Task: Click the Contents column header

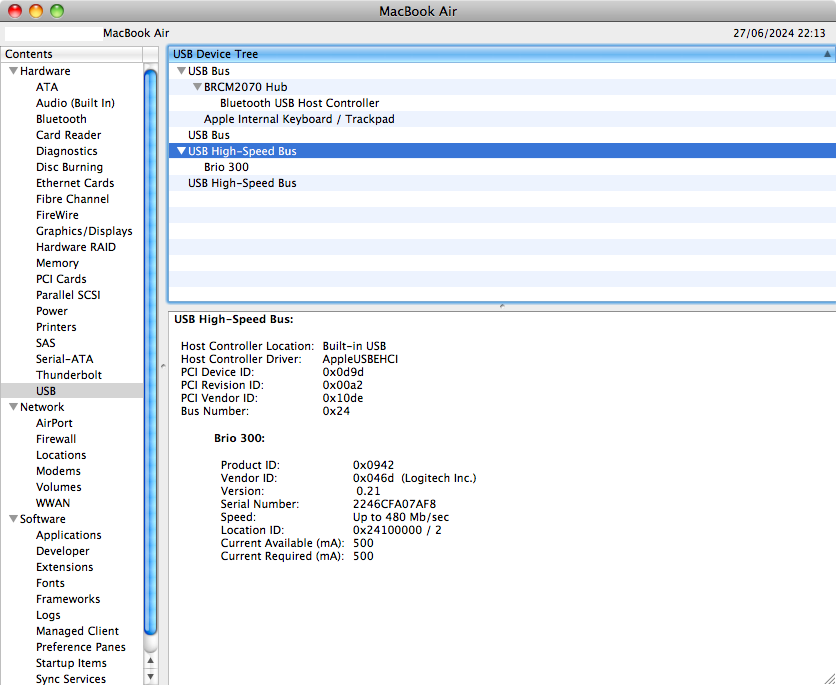Action: point(71,54)
